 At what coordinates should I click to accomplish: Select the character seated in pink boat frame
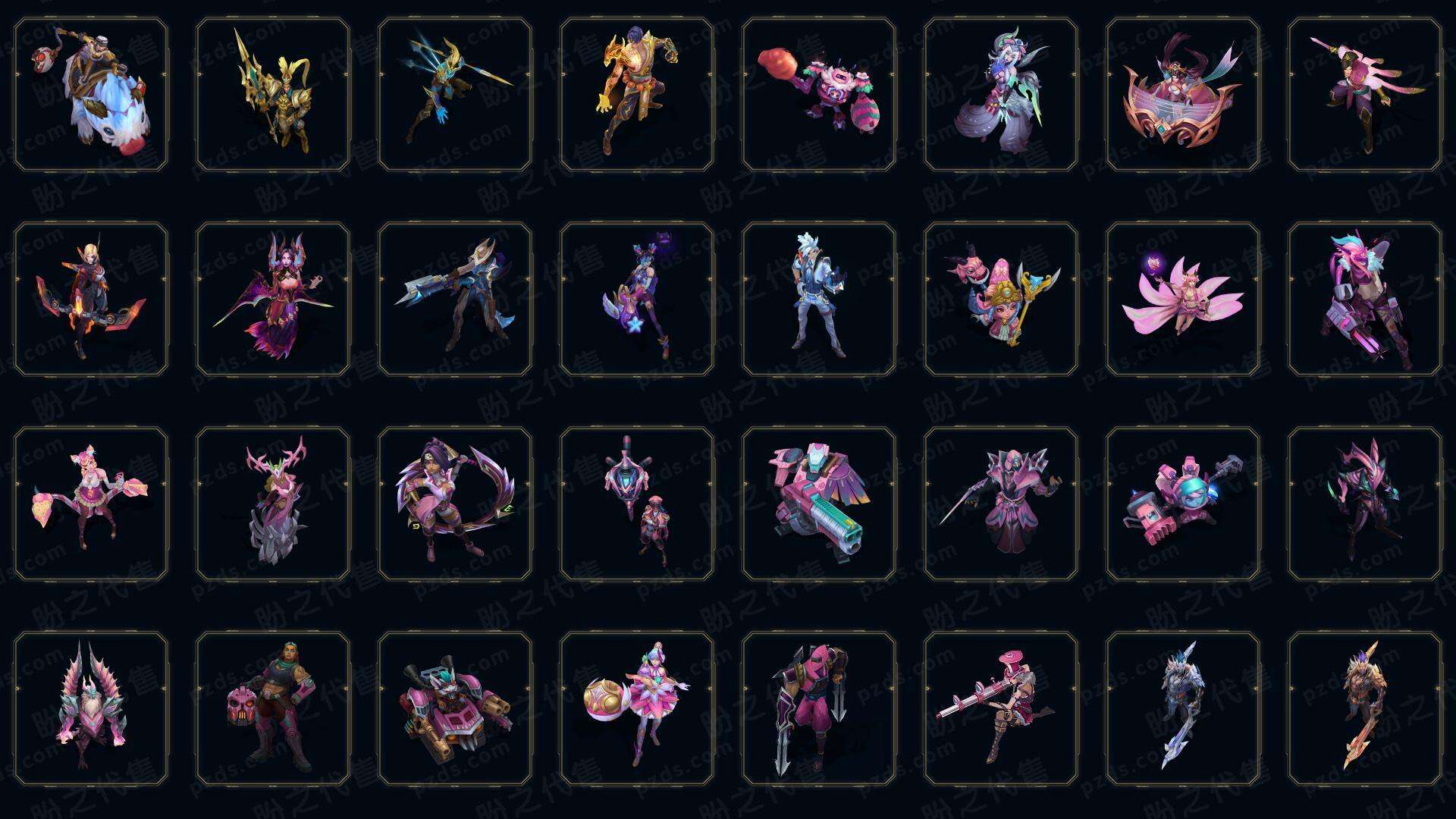tap(1183, 95)
